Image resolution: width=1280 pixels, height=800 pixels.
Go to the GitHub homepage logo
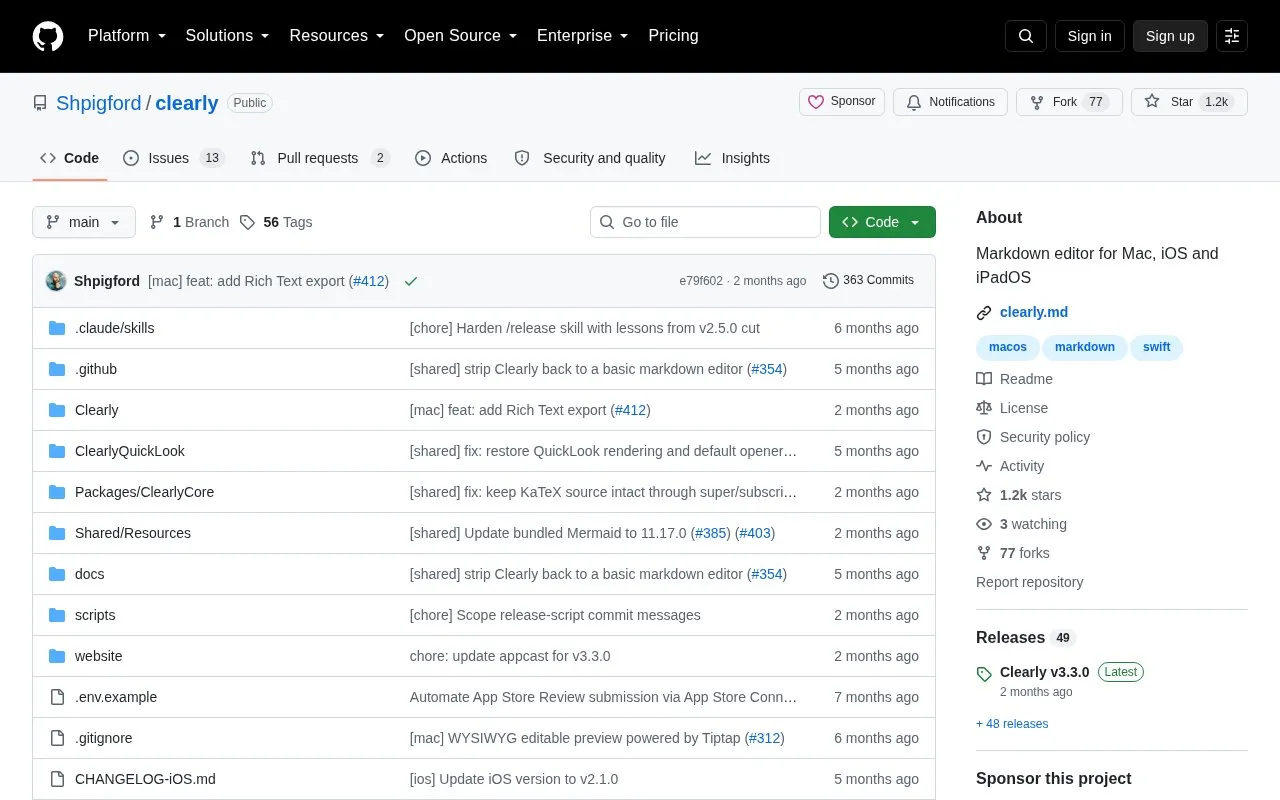pyautogui.click(x=48, y=36)
